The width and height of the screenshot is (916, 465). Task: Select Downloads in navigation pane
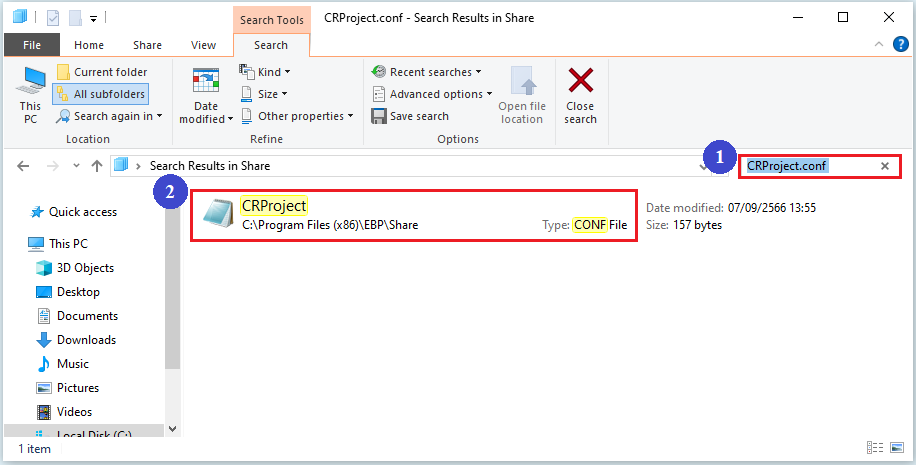tap(86, 340)
